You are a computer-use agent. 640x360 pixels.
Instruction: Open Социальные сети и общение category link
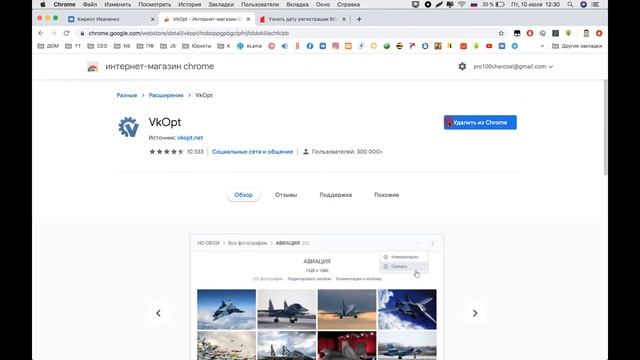252,151
